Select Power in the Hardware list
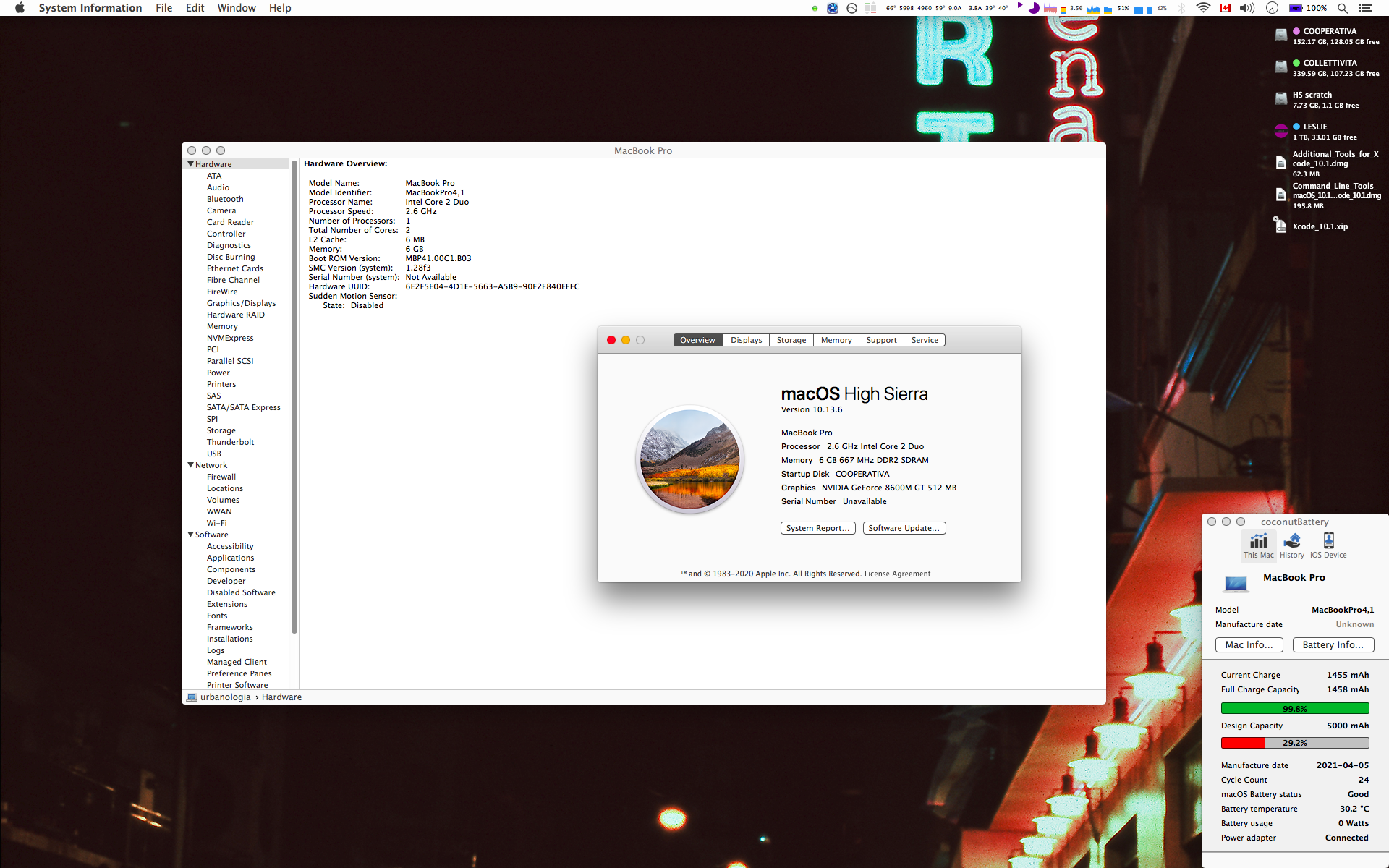The width and height of the screenshot is (1389, 868). 218,373
